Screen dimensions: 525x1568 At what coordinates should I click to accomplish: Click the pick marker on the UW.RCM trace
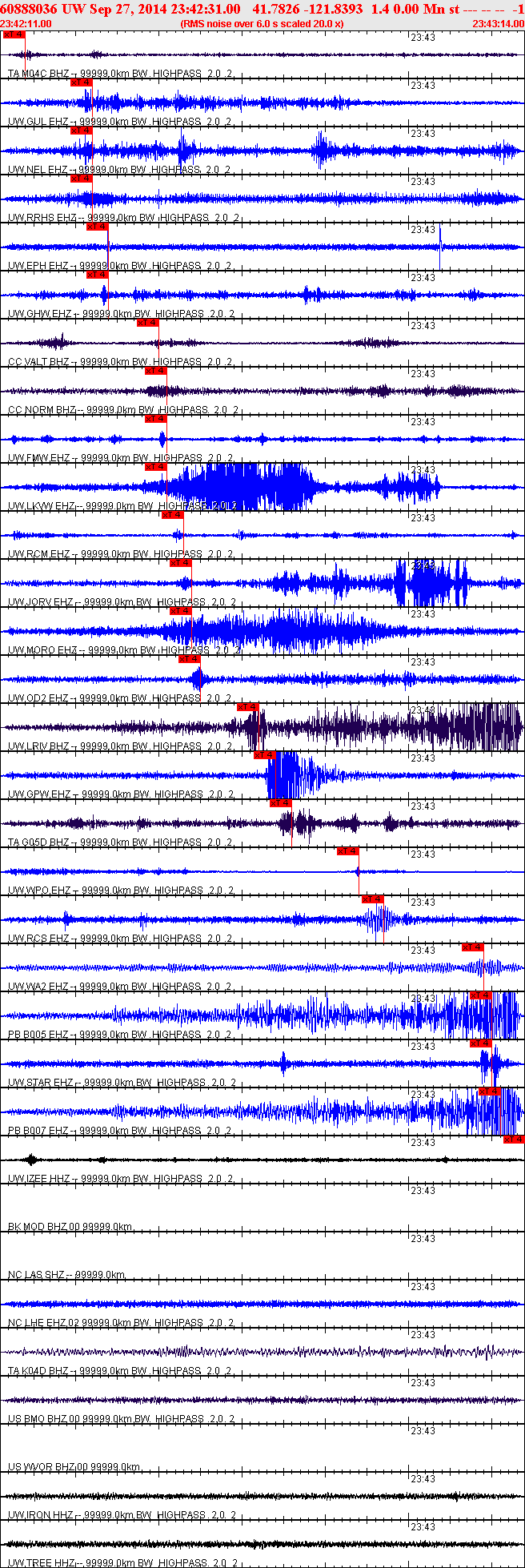point(172,515)
